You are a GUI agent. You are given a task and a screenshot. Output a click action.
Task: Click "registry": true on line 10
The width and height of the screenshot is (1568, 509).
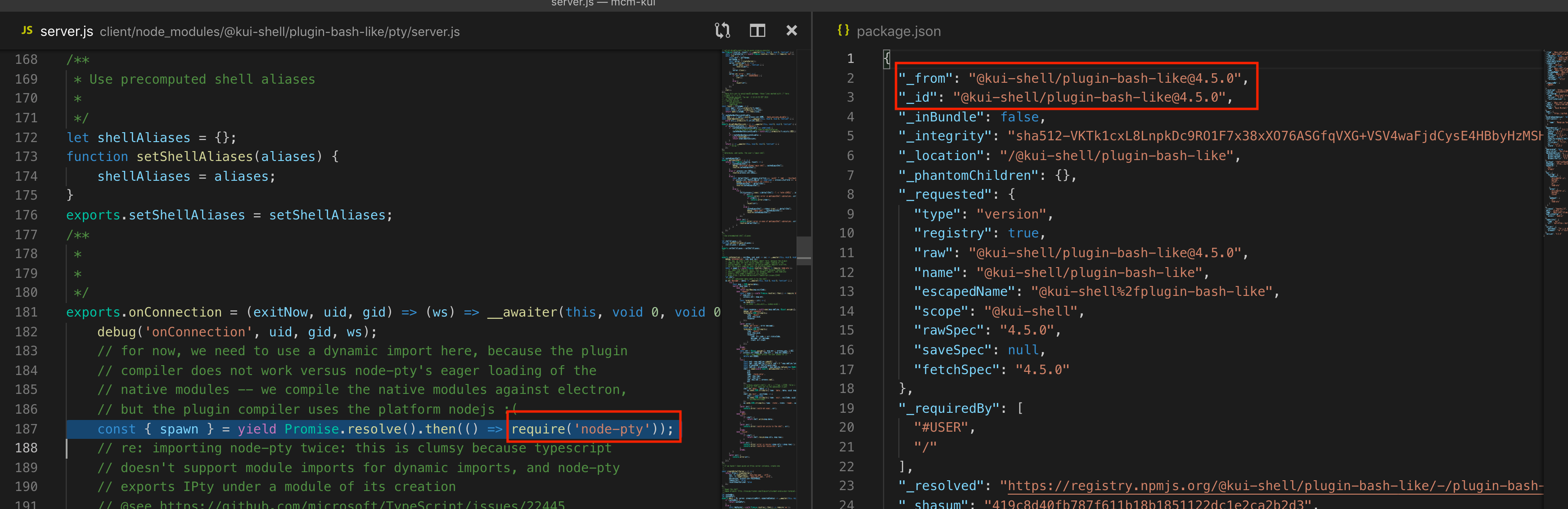976,233
